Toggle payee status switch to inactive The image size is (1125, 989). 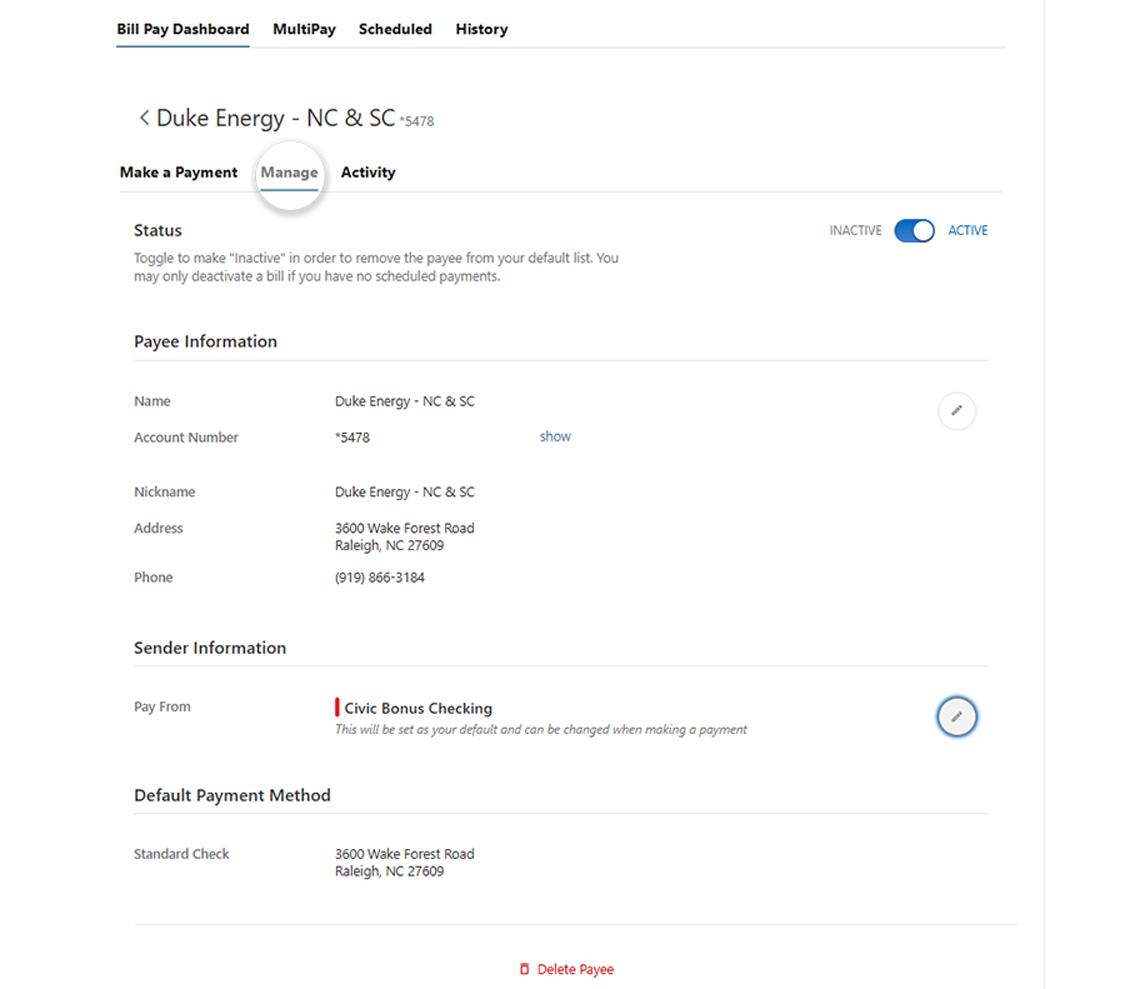click(x=914, y=230)
